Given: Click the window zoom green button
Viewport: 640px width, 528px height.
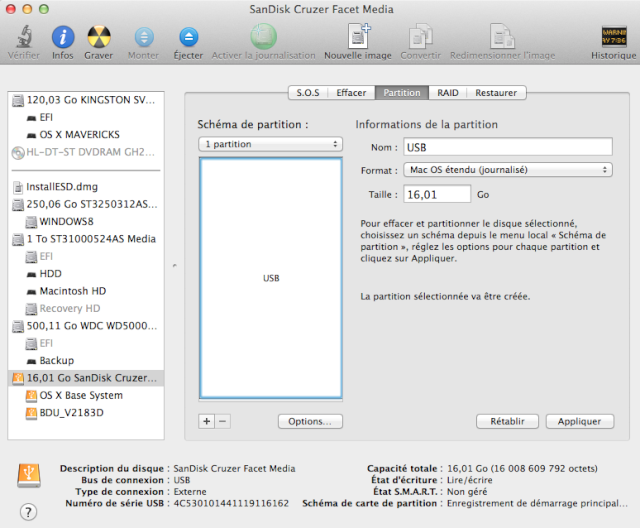Looking at the screenshot, I should (x=44, y=9).
